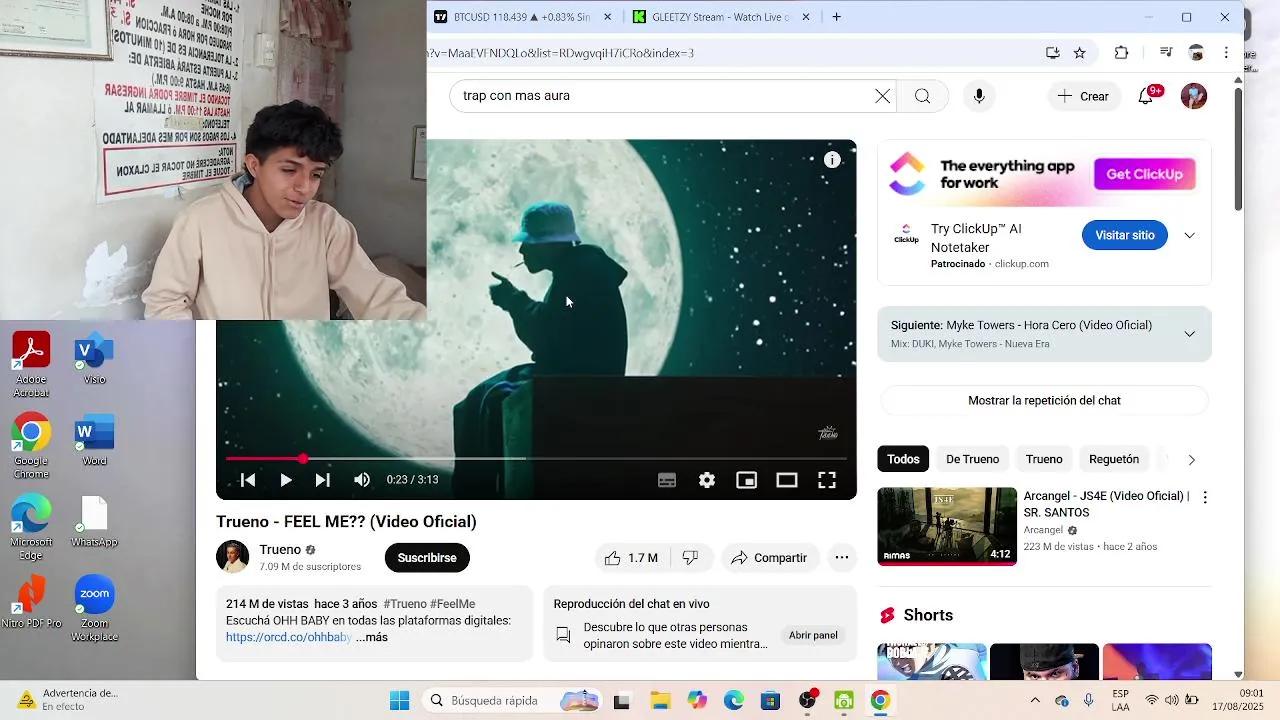
Task: Open the Crear menu
Action: pos(1083,96)
